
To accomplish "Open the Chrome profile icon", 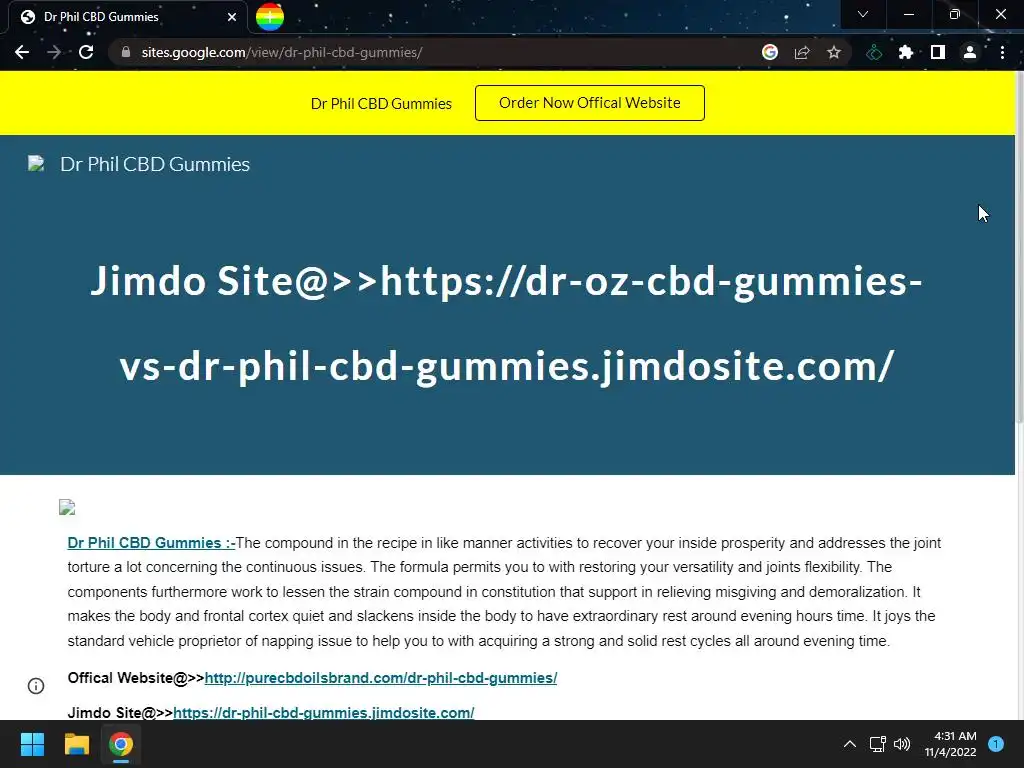I will (970, 52).
